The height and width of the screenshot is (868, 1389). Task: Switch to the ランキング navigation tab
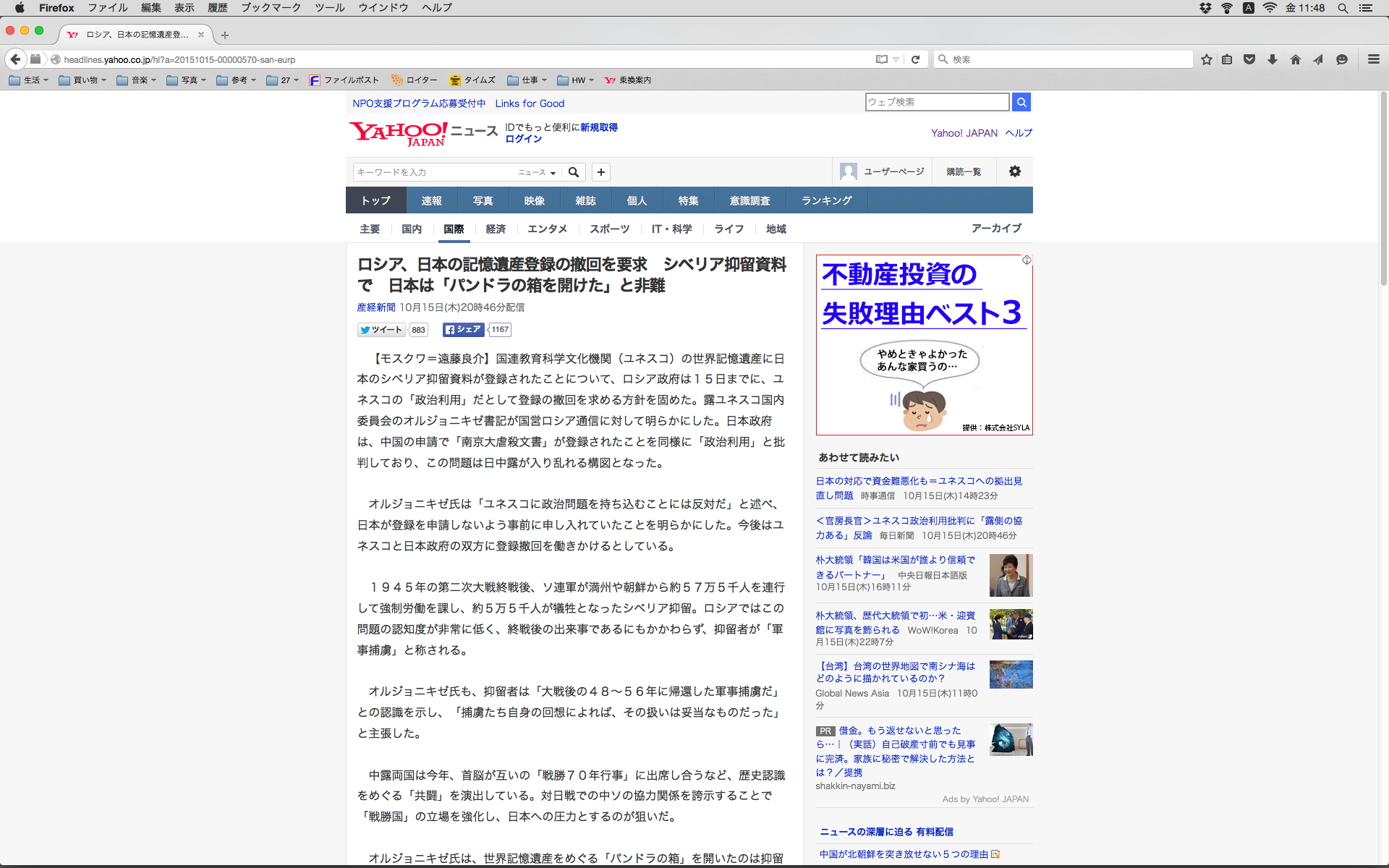point(826,200)
